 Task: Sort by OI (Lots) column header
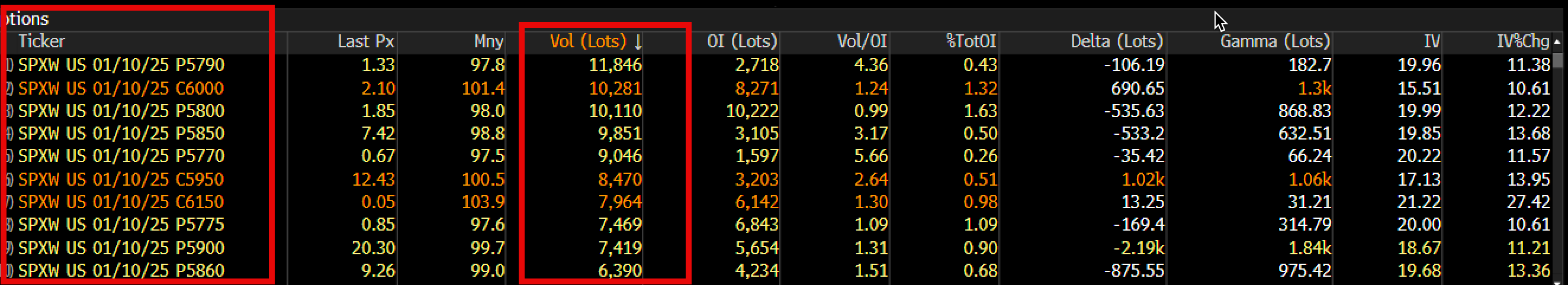742,41
